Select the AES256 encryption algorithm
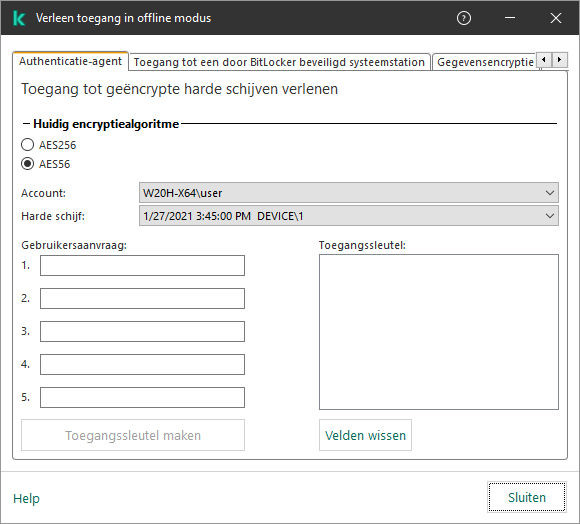 (27, 145)
